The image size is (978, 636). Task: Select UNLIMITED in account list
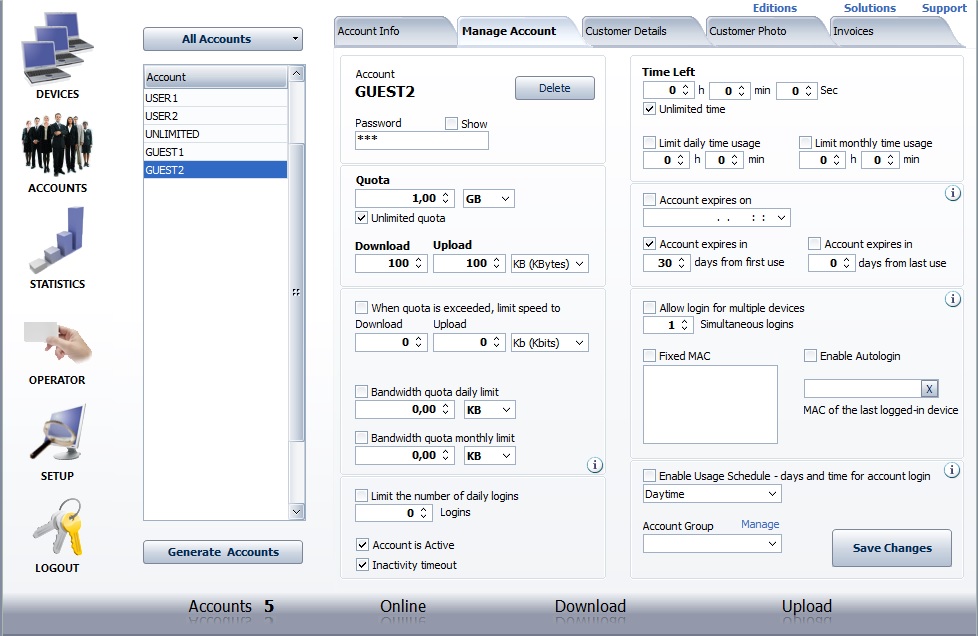click(215, 134)
